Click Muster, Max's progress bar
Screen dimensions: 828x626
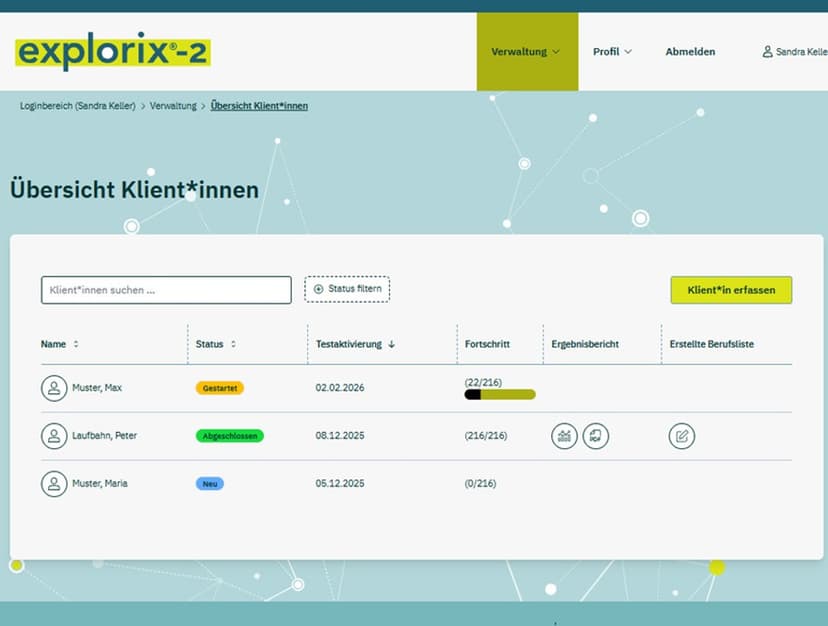click(499, 395)
